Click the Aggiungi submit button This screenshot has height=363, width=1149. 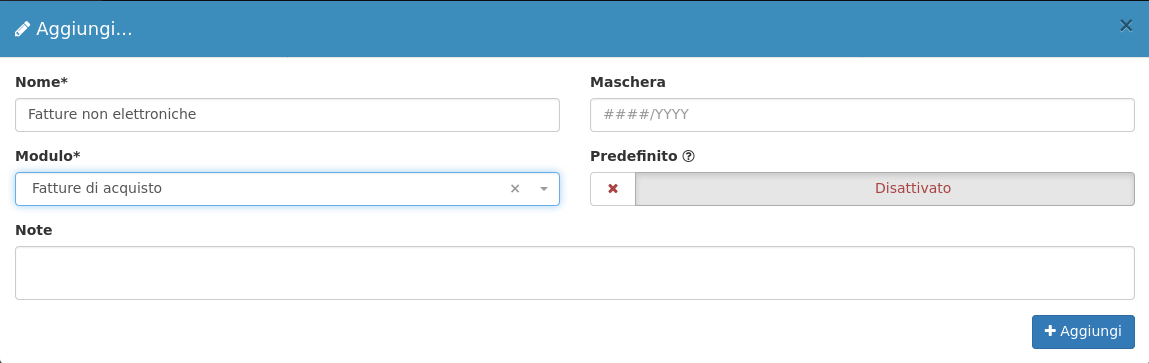pyautogui.click(x=1083, y=331)
